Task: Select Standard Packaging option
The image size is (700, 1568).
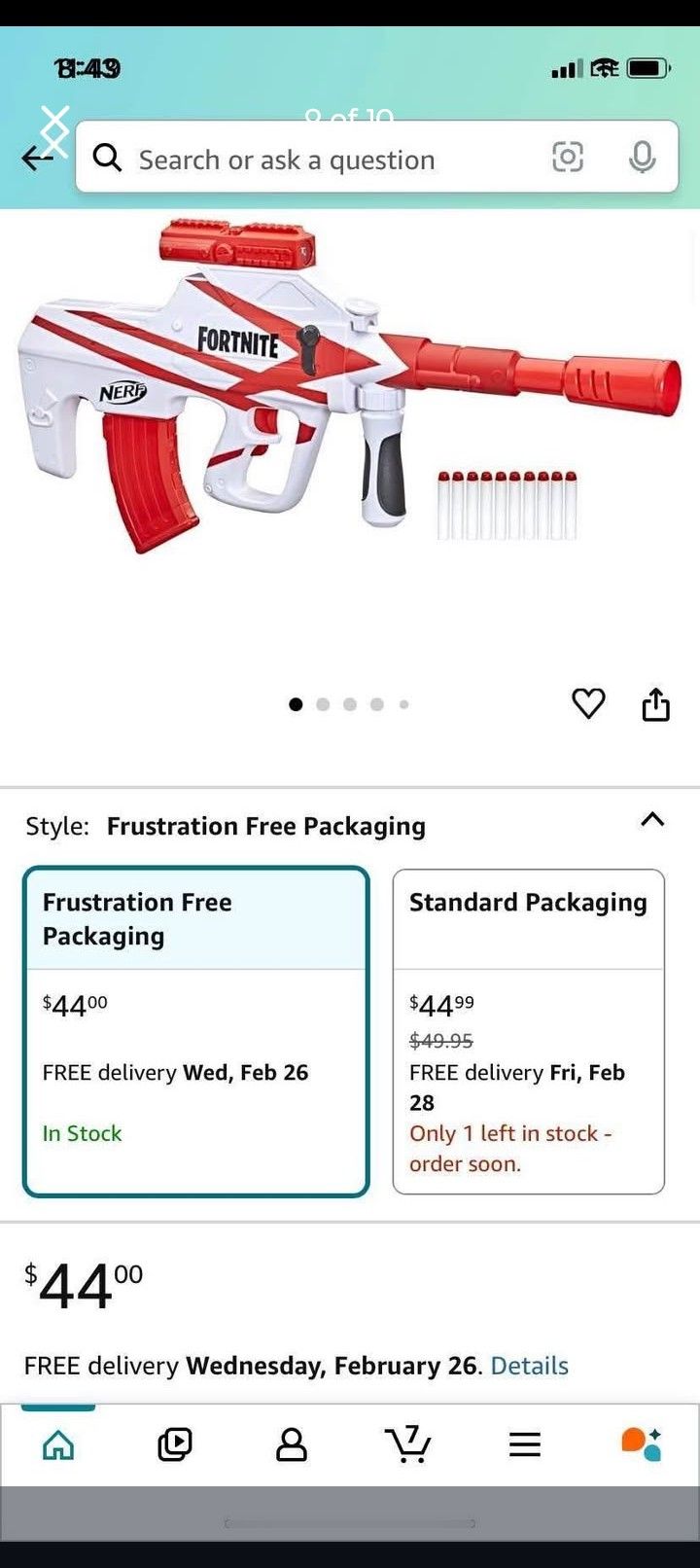Action: click(x=528, y=1031)
